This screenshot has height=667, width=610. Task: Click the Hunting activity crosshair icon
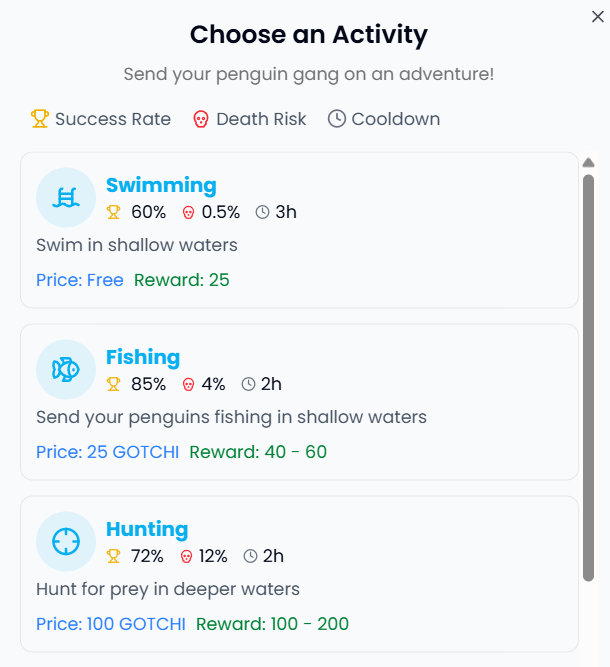point(66,541)
